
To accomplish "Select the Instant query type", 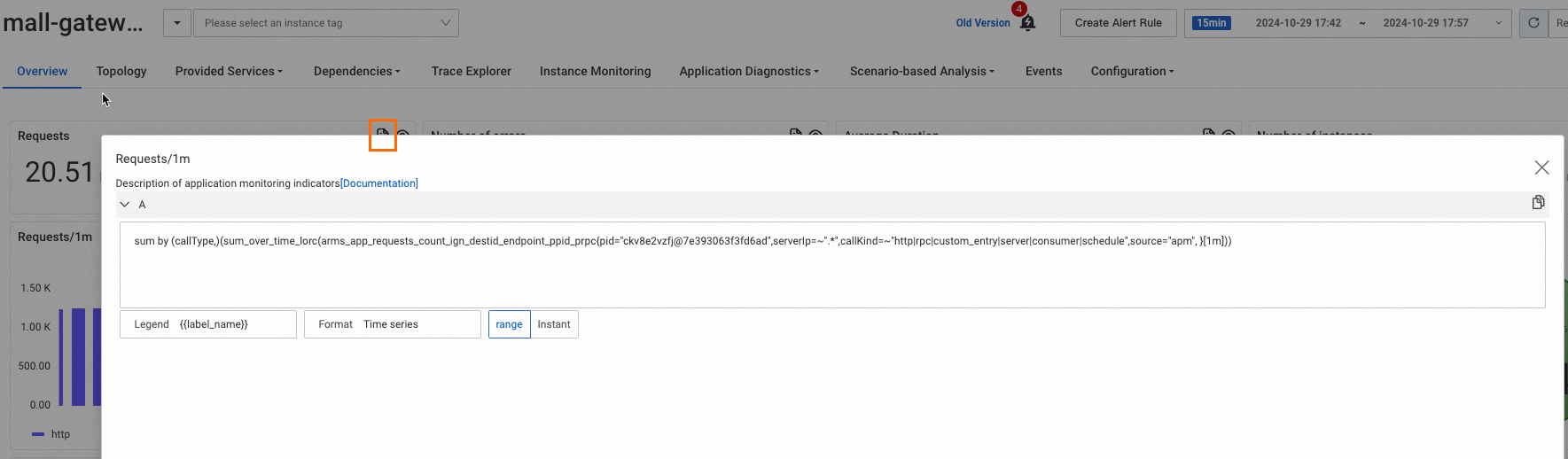I will tap(554, 324).
